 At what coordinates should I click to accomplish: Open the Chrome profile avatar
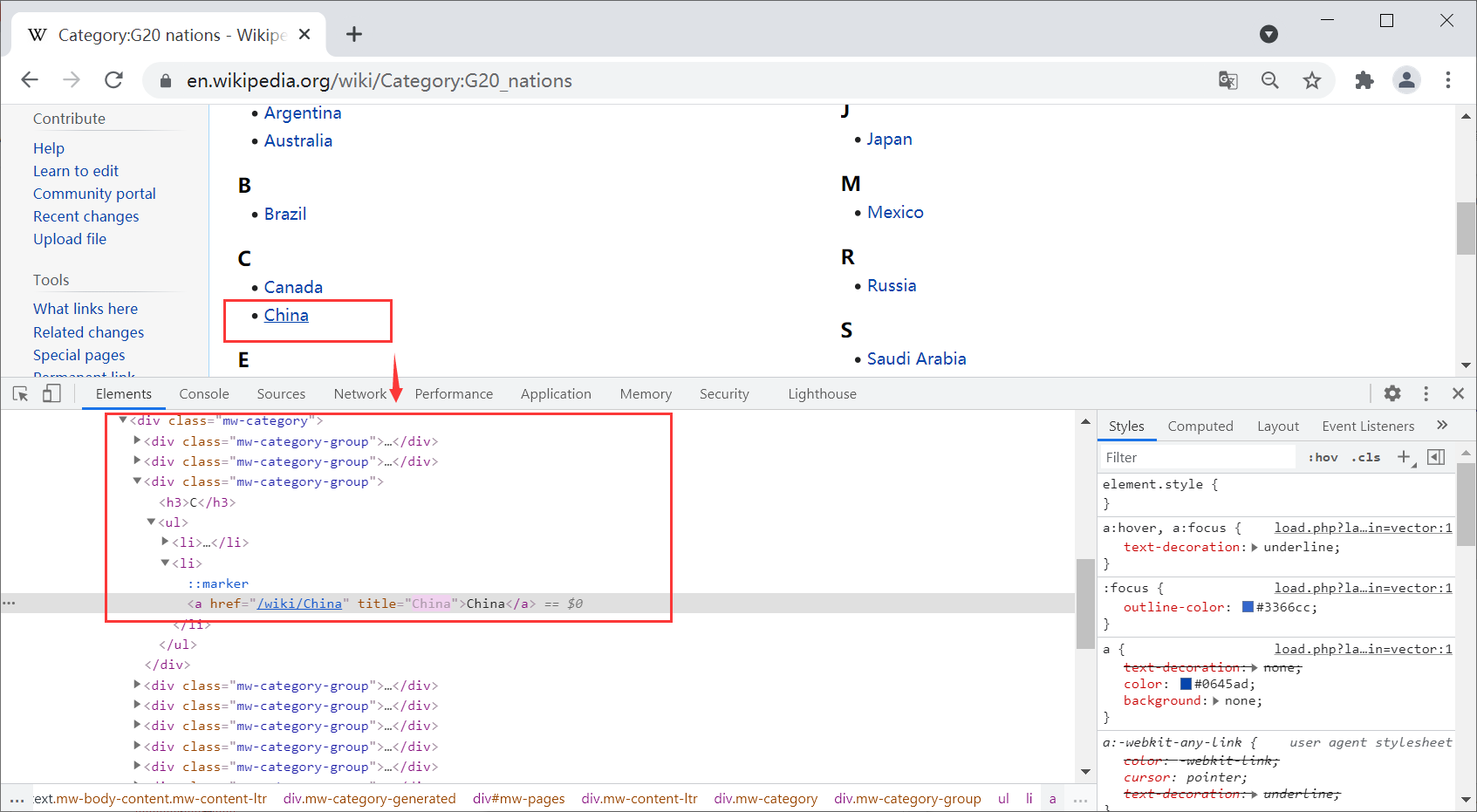pos(1406,80)
